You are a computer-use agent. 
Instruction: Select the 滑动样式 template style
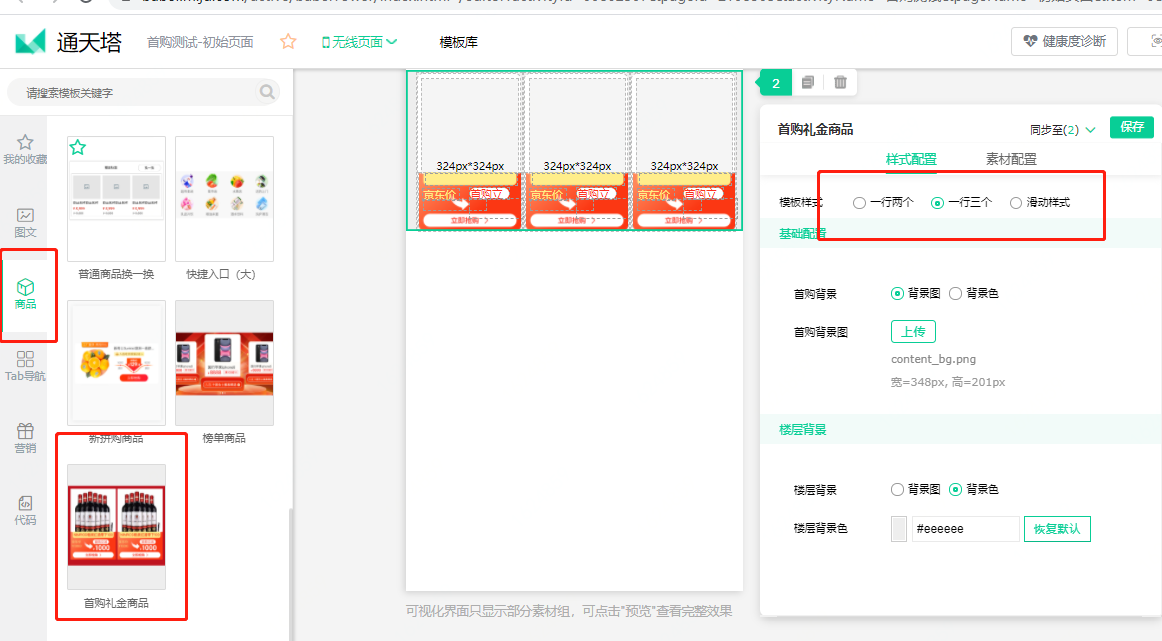click(1016, 201)
